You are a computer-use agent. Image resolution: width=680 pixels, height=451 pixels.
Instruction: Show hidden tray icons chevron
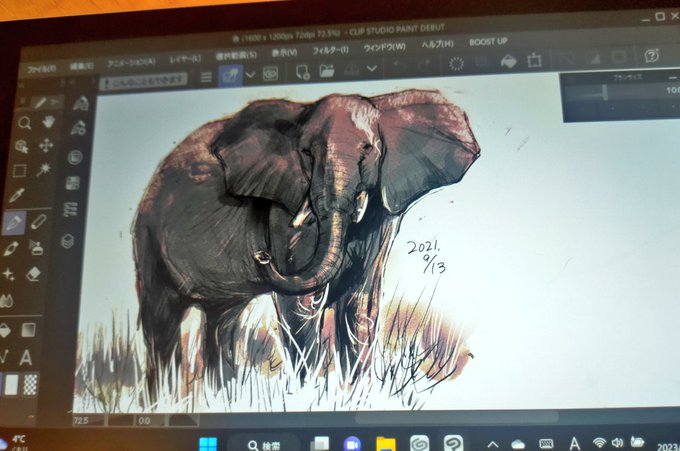(493, 444)
